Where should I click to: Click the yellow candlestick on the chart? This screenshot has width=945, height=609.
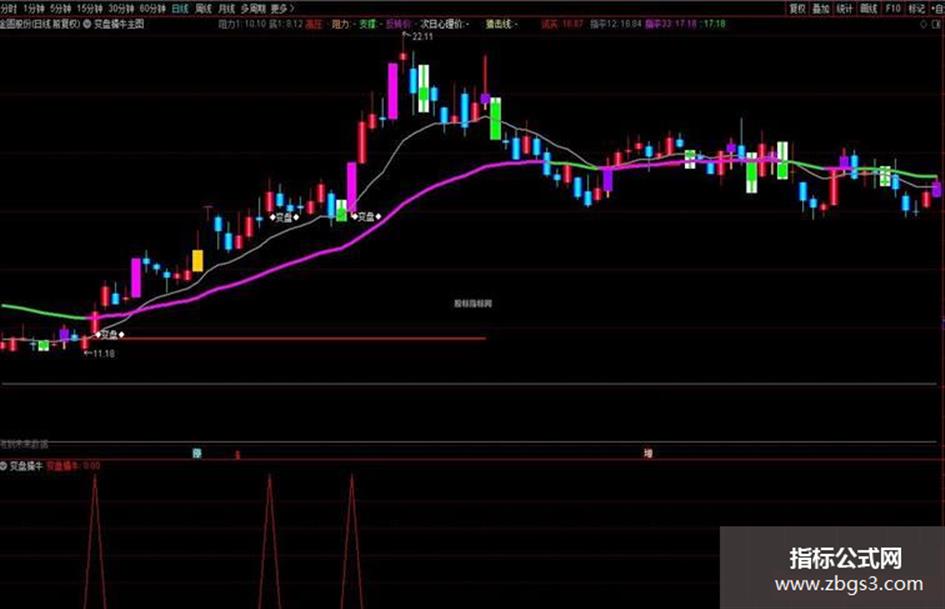(x=197, y=260)
